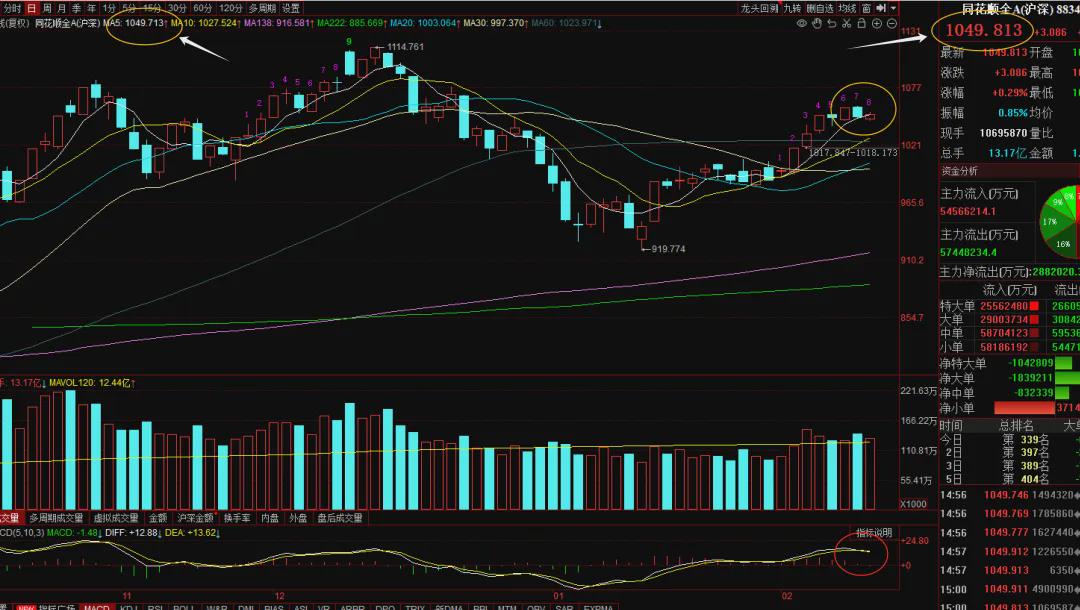Select 多周期成交量 volume tab
Image resolution: width=1080 pixels, height=610 pixels.
coord(56,518)
